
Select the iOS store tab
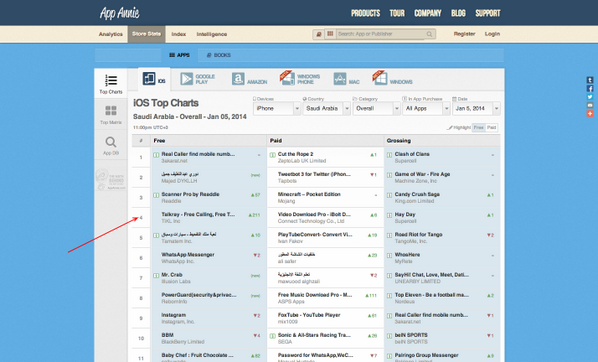coord(154,79)
